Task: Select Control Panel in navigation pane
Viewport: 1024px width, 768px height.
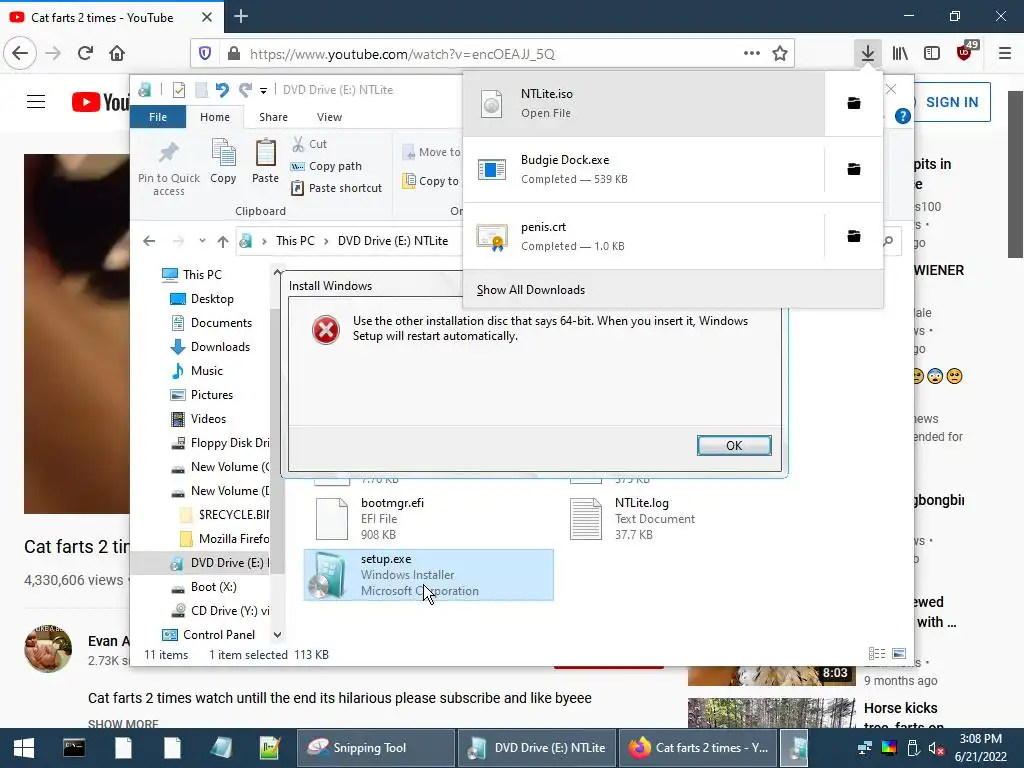Action: pyautogui.click(x=219, y=635)
